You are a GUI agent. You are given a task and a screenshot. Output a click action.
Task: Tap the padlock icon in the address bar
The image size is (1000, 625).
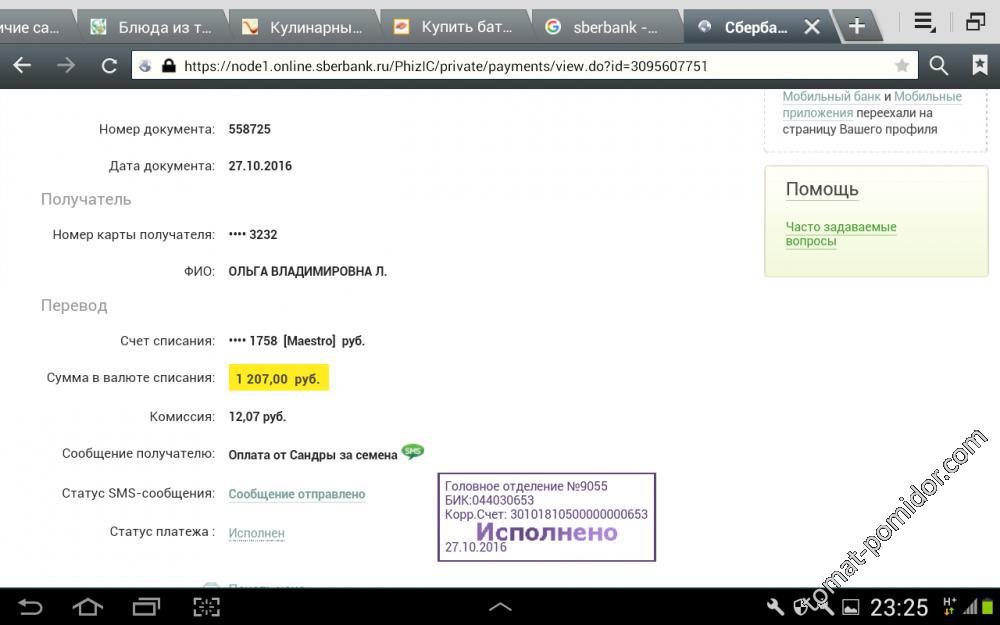[168, 65]
